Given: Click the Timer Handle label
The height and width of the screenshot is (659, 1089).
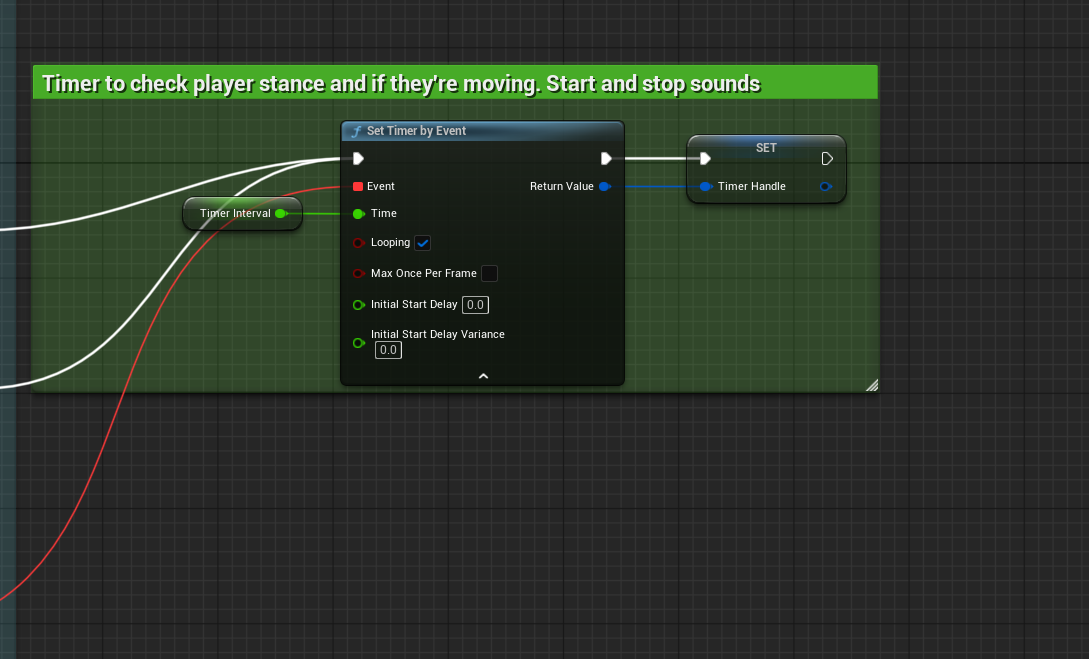Looking at the screenshot, I should point(751,186).
